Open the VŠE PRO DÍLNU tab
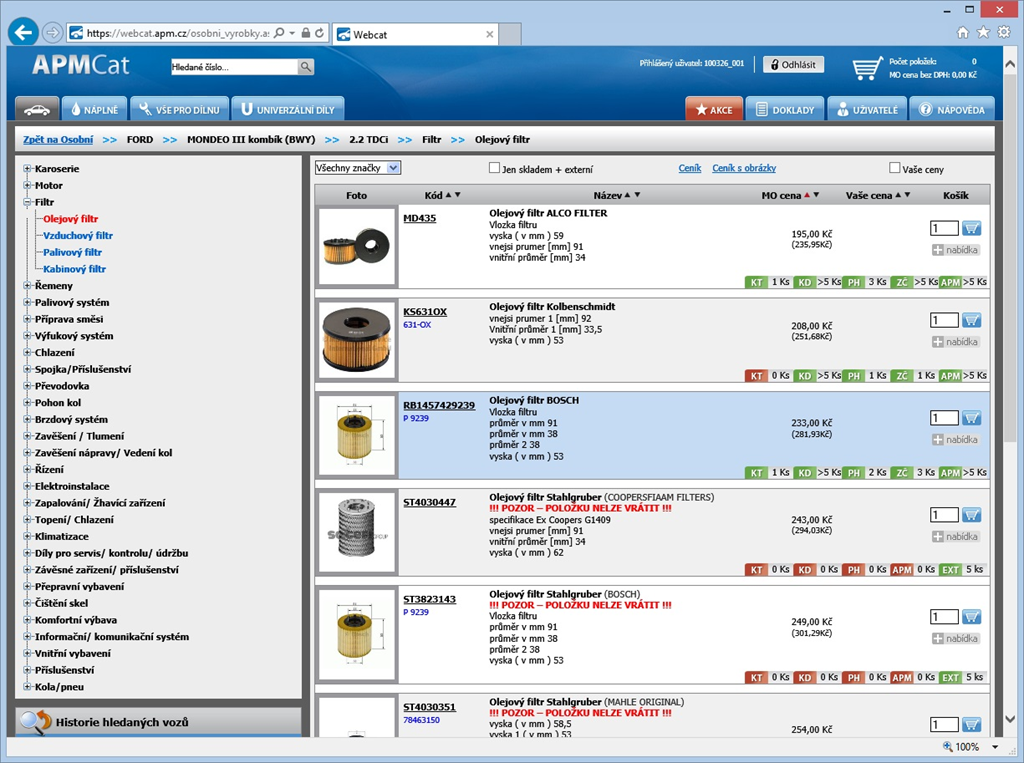1024x763 pixels. click(x=180, y=109)
